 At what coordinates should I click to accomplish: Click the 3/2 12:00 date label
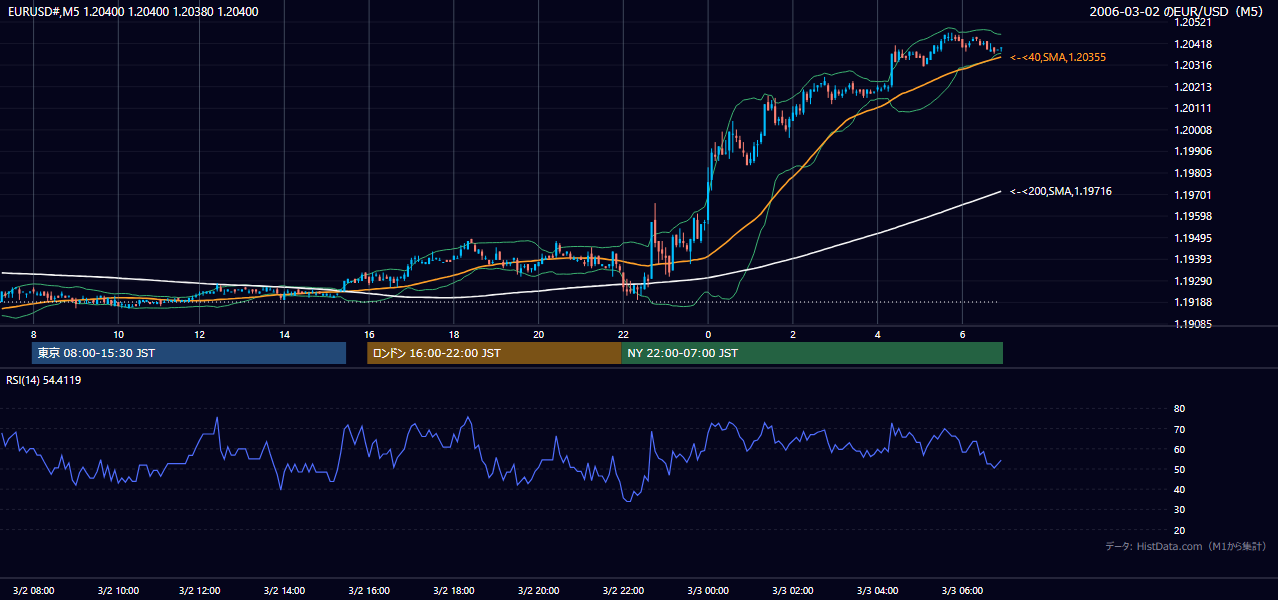pyautogui.click(x=200, y=590)
